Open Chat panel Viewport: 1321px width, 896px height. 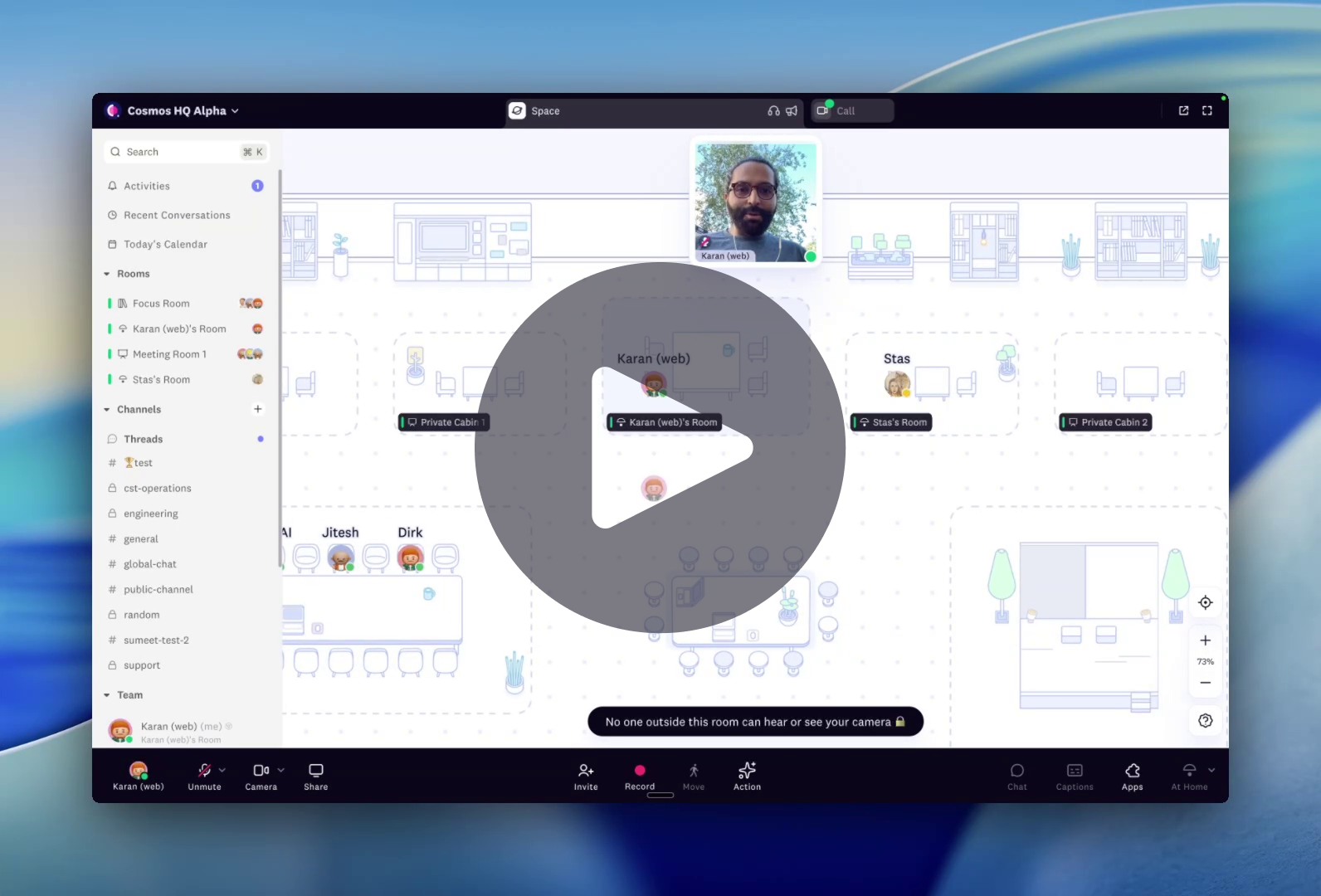click(x=1017, y=777)
